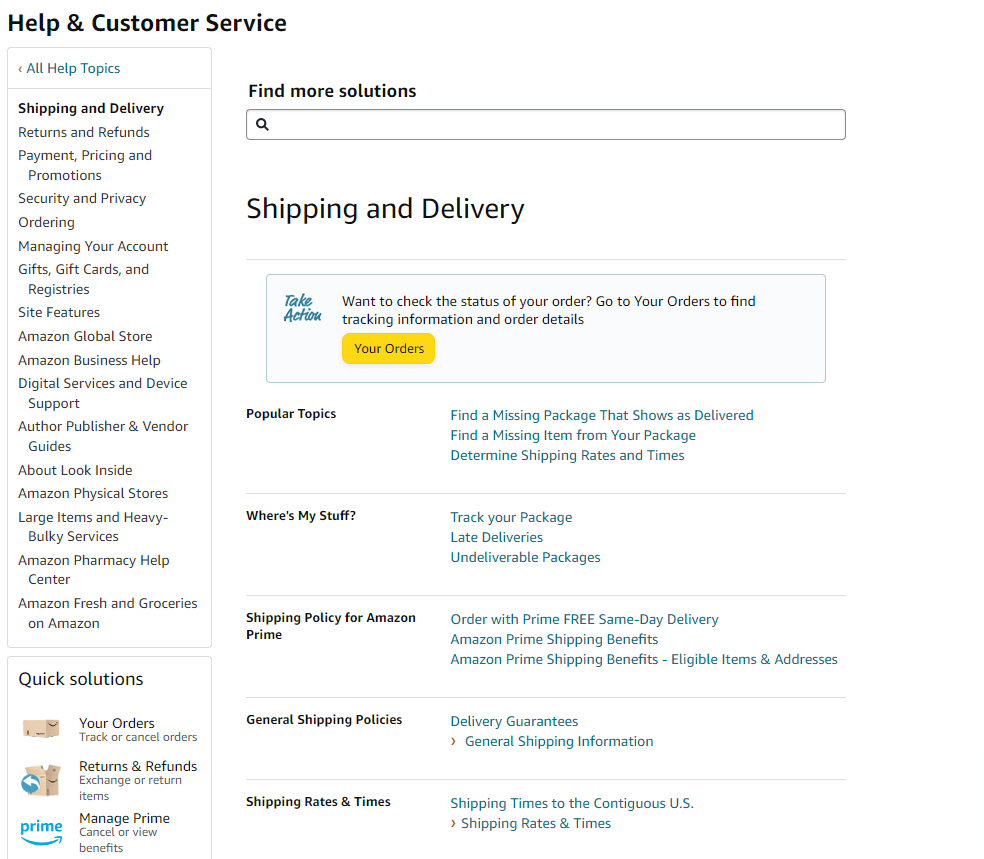
Task: Click the search magnifier icon
Action: (x=262, y=125)
